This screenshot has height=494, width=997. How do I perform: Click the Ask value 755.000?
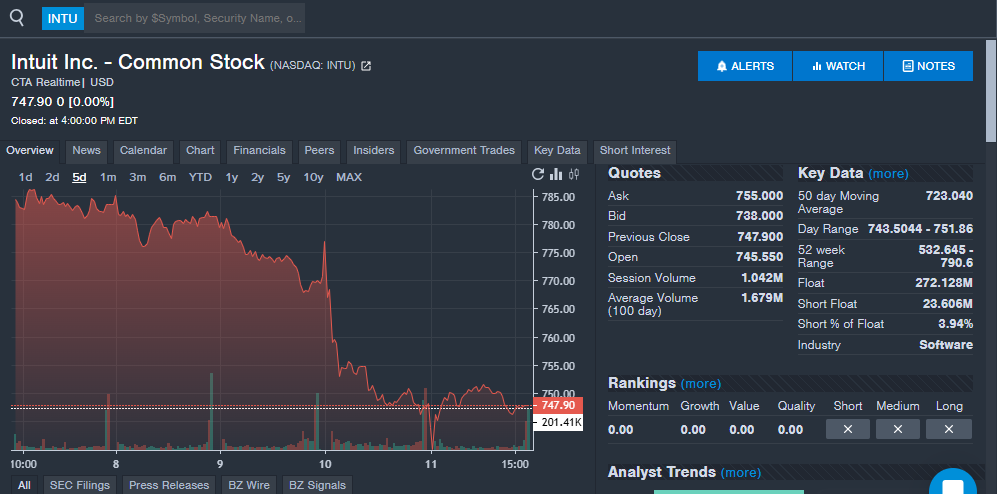click(x=759, y=196)
